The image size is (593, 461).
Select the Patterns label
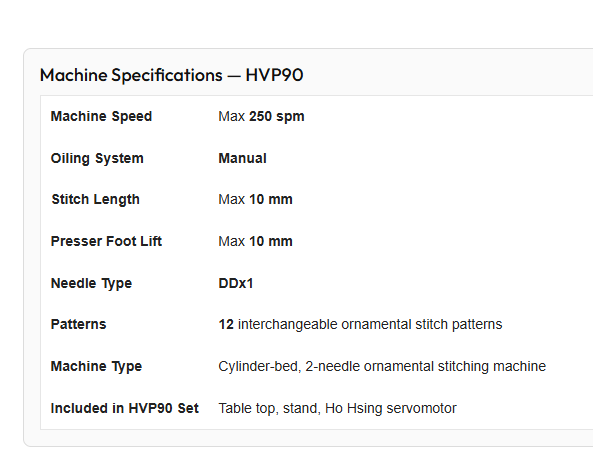(78, 324)
